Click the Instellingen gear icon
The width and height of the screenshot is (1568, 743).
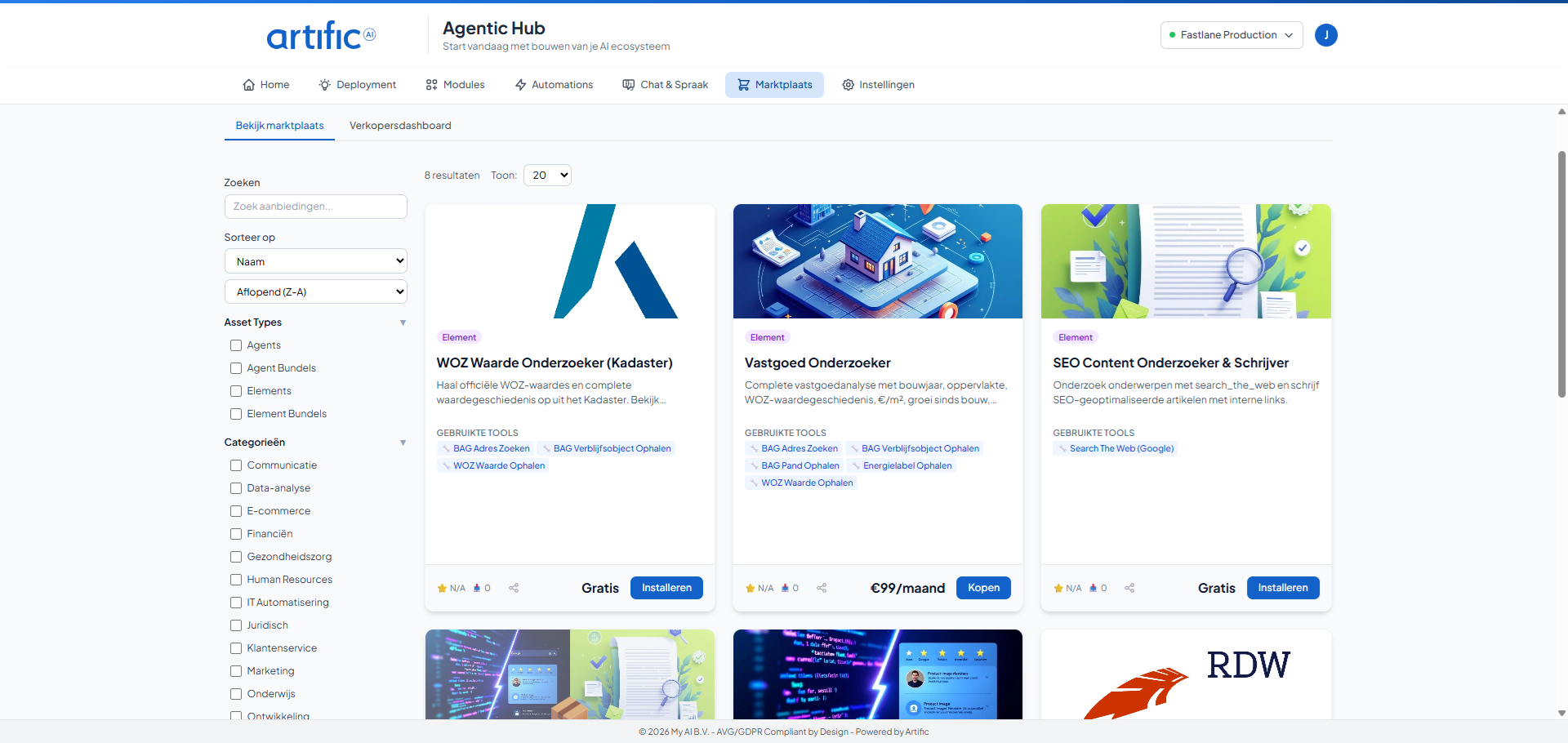(x=849, y=85)
